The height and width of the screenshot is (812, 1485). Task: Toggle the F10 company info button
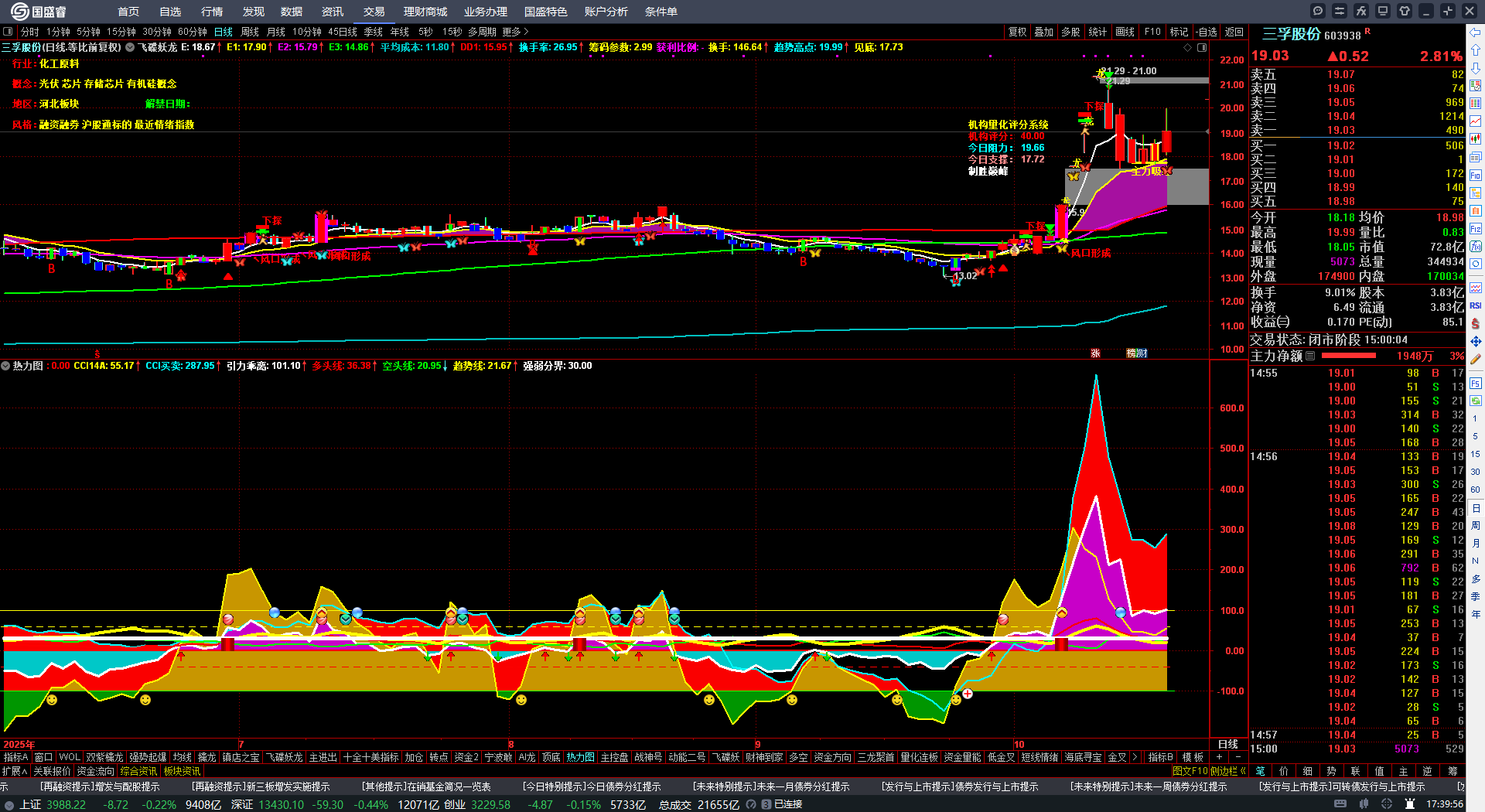1152,32
